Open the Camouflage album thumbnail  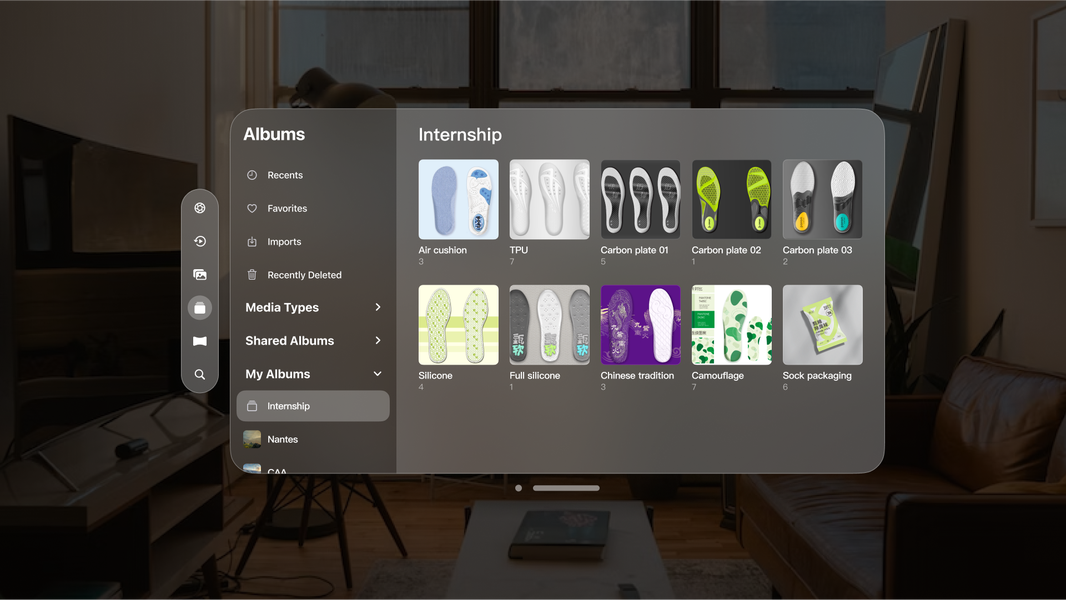[x=732, y=325]
